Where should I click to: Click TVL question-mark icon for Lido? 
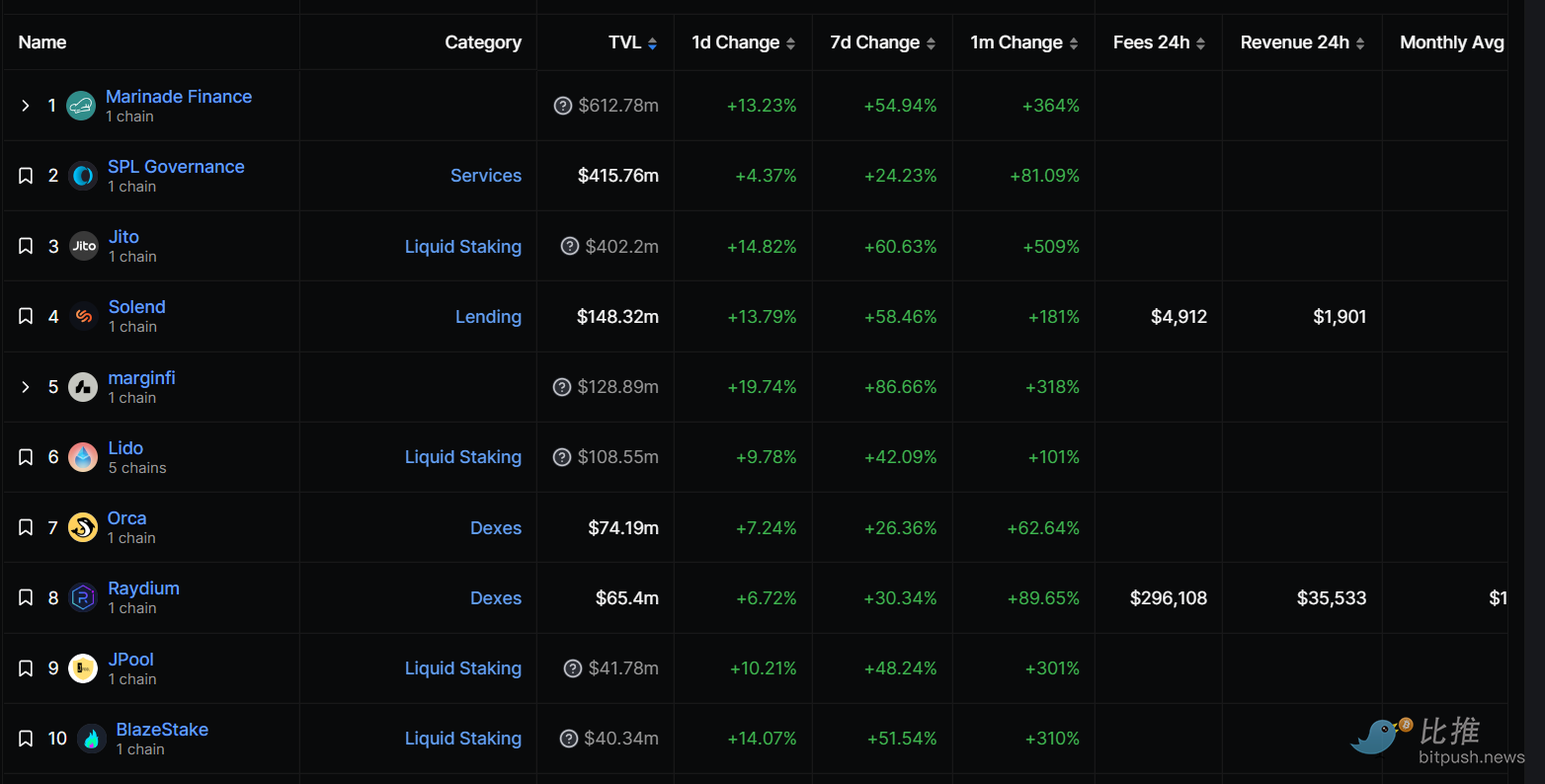tap(562, 457)
